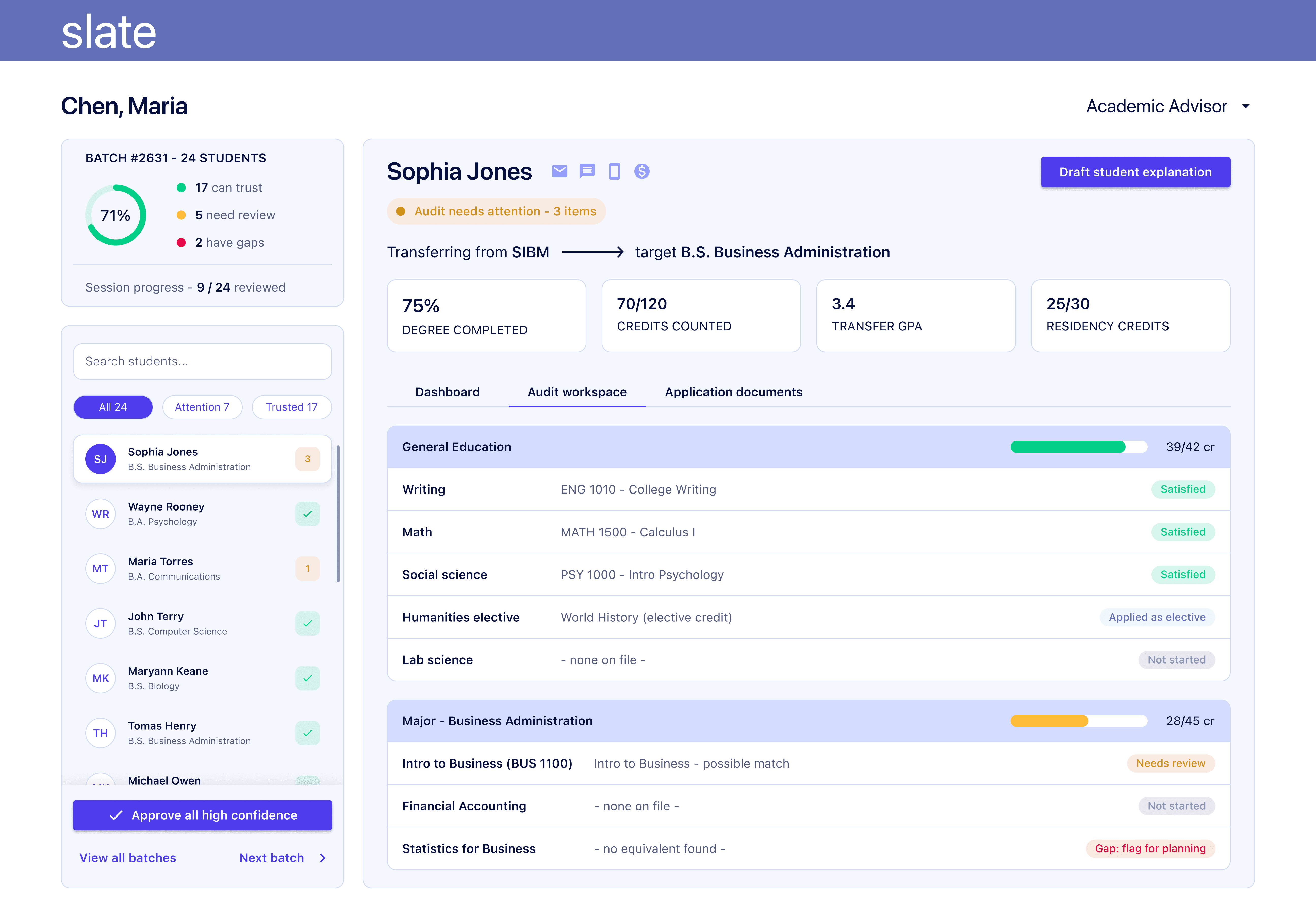The height and width of the screenshot is (918, 1316).
Task: Click the orange 3 badge on Sophia Jones
Action: click(x=308, y=459)
